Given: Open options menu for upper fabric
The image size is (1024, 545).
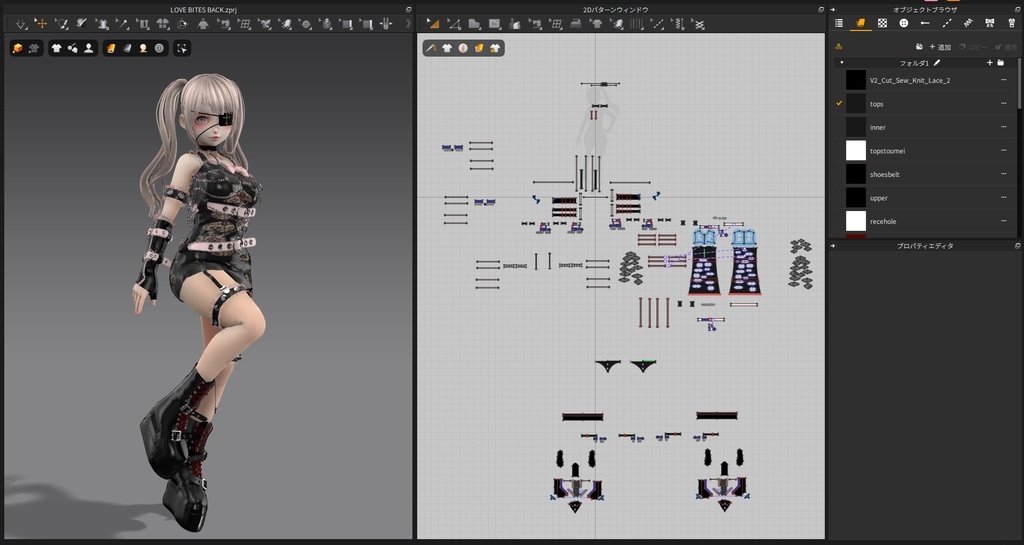Looking at the screenshot, I should [x=1004, y=198].
